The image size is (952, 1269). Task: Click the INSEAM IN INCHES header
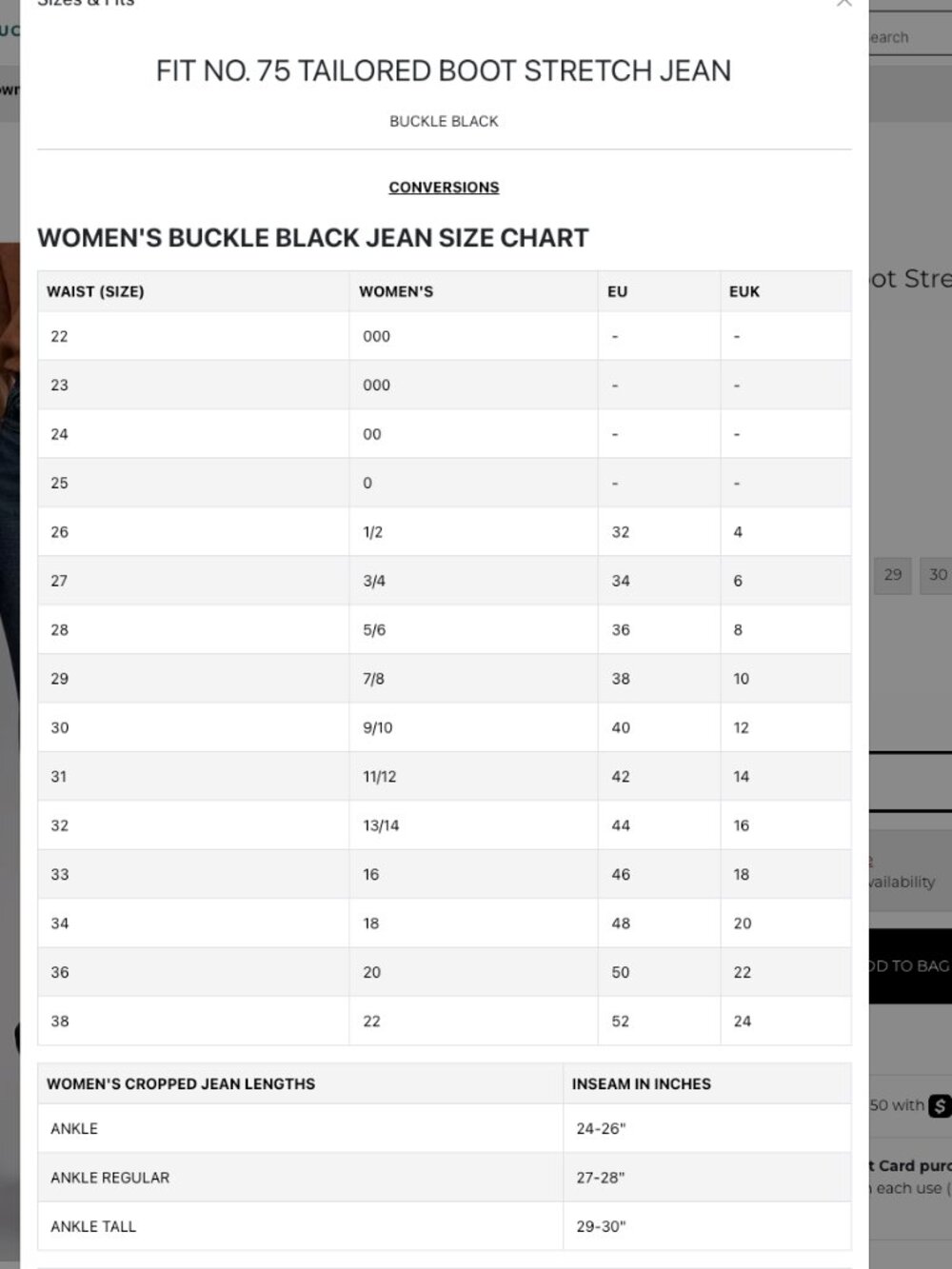click(642, 1084)
